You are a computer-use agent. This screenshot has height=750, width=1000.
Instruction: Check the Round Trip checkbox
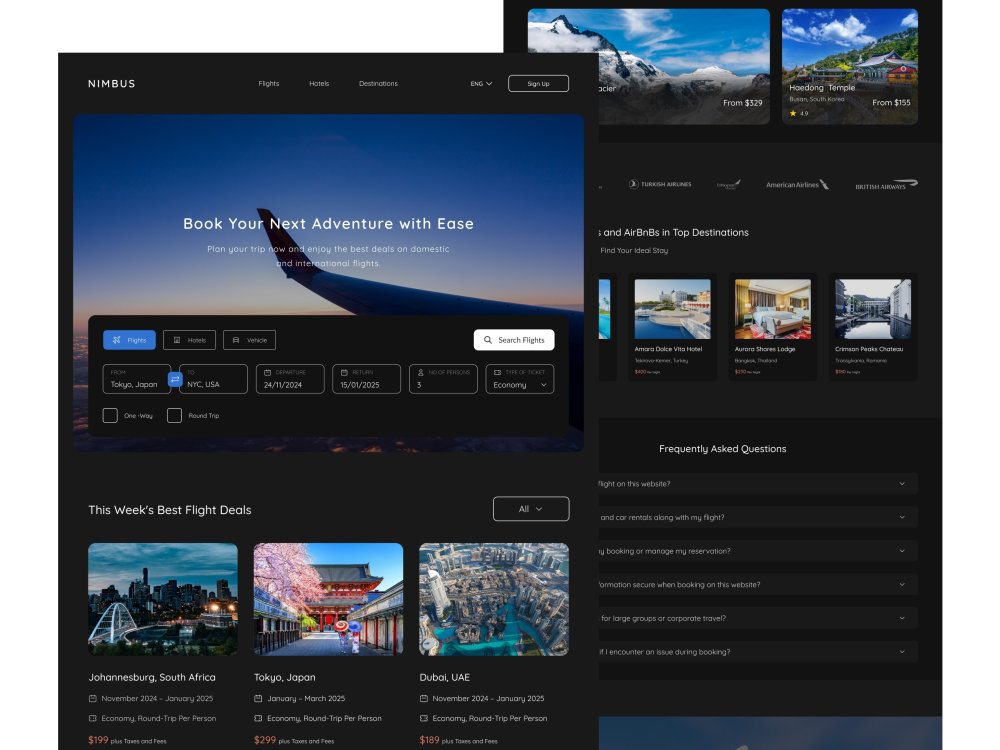174,416
